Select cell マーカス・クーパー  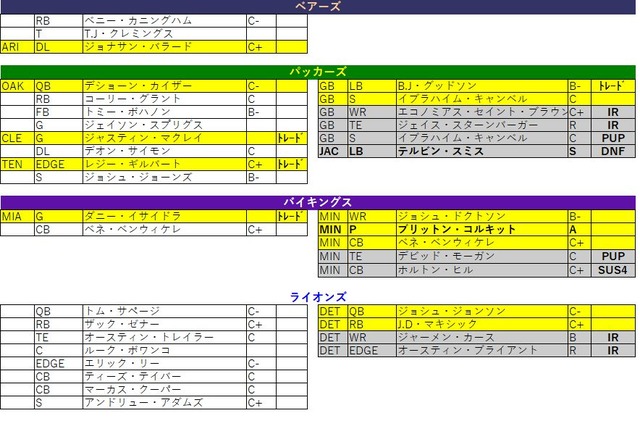(x=164, y=390)
